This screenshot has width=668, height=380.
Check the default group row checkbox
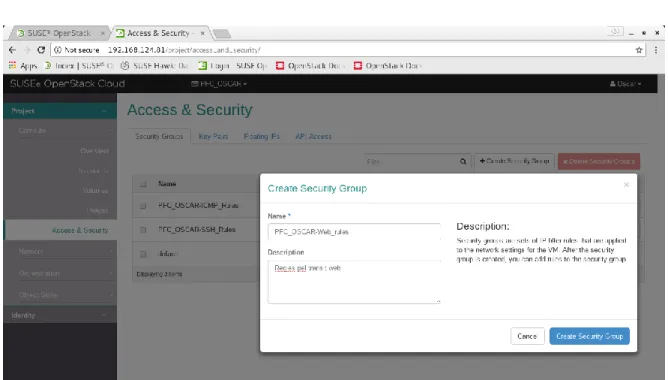(x=143, y=254)
